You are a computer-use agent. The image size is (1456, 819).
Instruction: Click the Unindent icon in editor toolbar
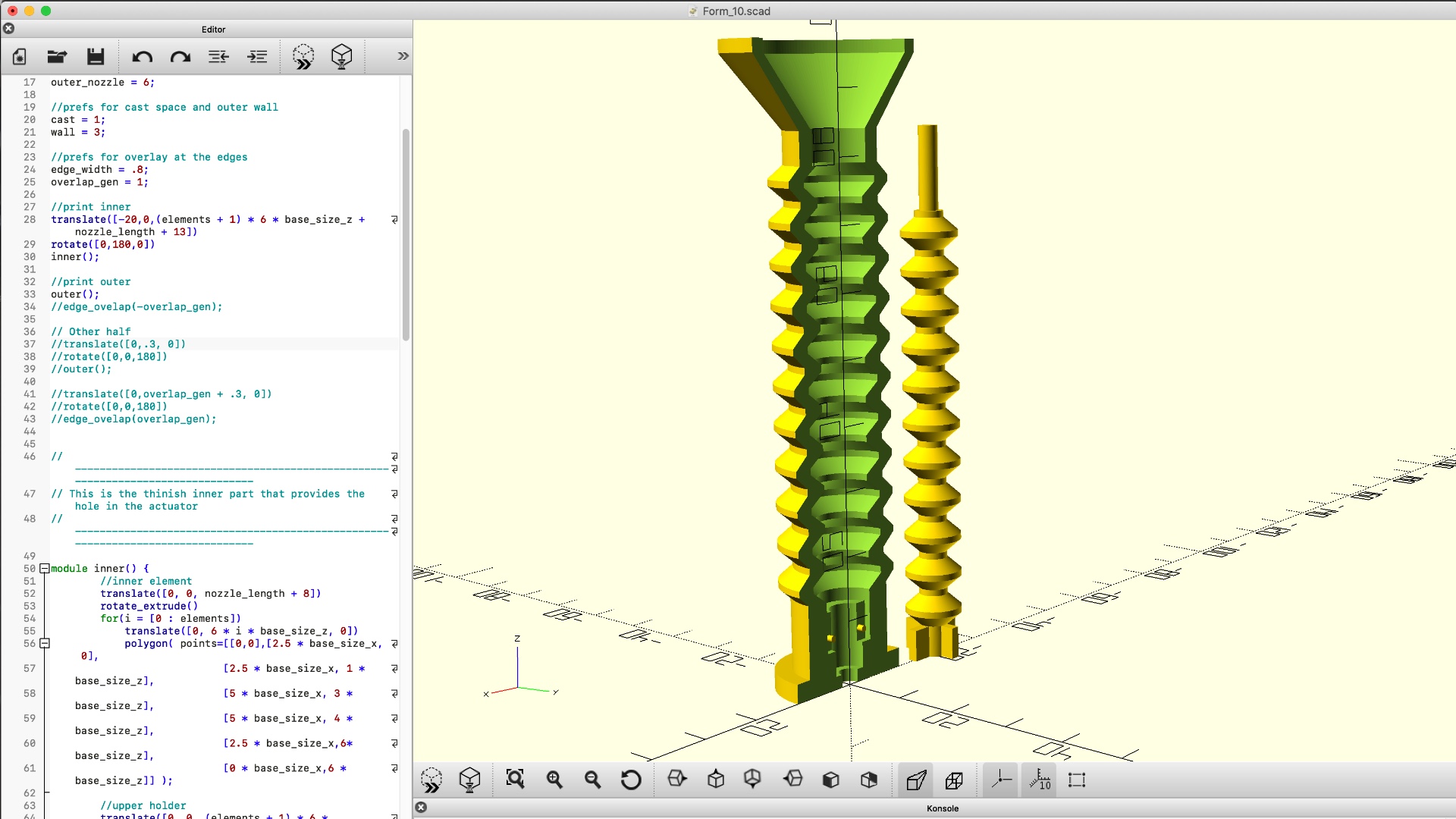[218, 57]
